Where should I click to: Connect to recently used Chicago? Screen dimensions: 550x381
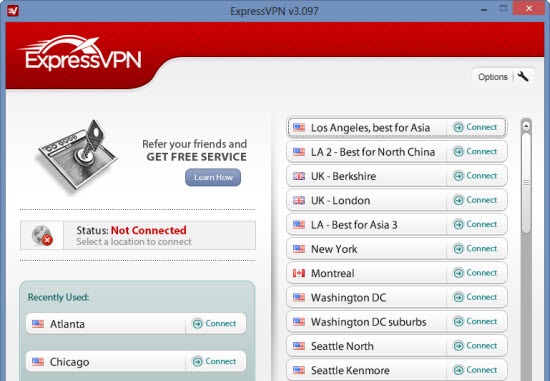[214, 361]
